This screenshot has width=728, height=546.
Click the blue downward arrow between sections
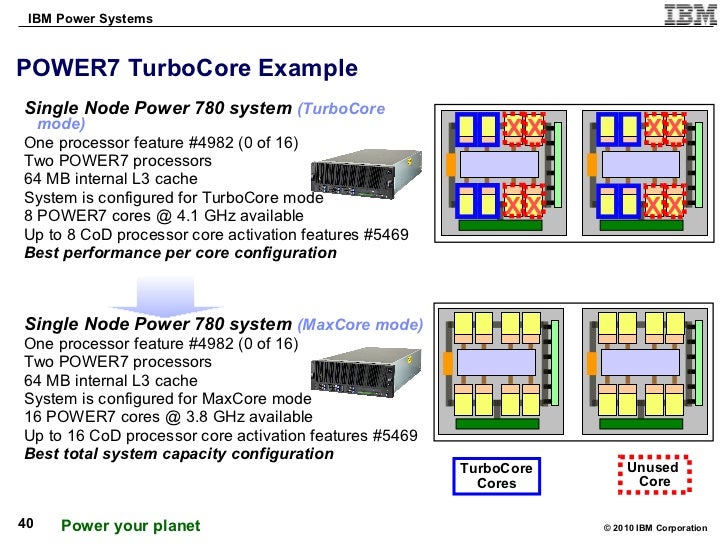coord(166,295)
